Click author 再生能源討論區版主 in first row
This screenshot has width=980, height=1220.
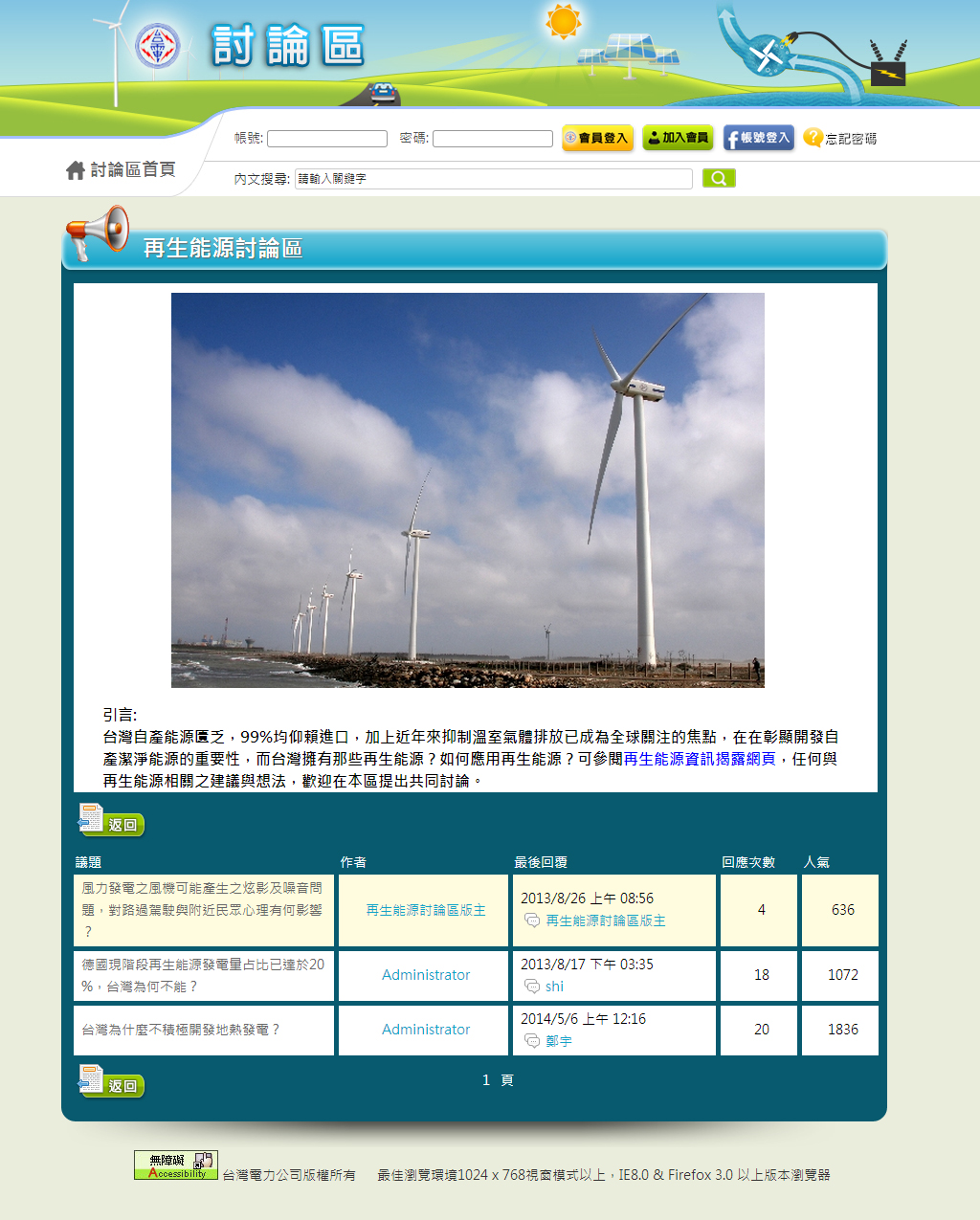tap(426, 910)
